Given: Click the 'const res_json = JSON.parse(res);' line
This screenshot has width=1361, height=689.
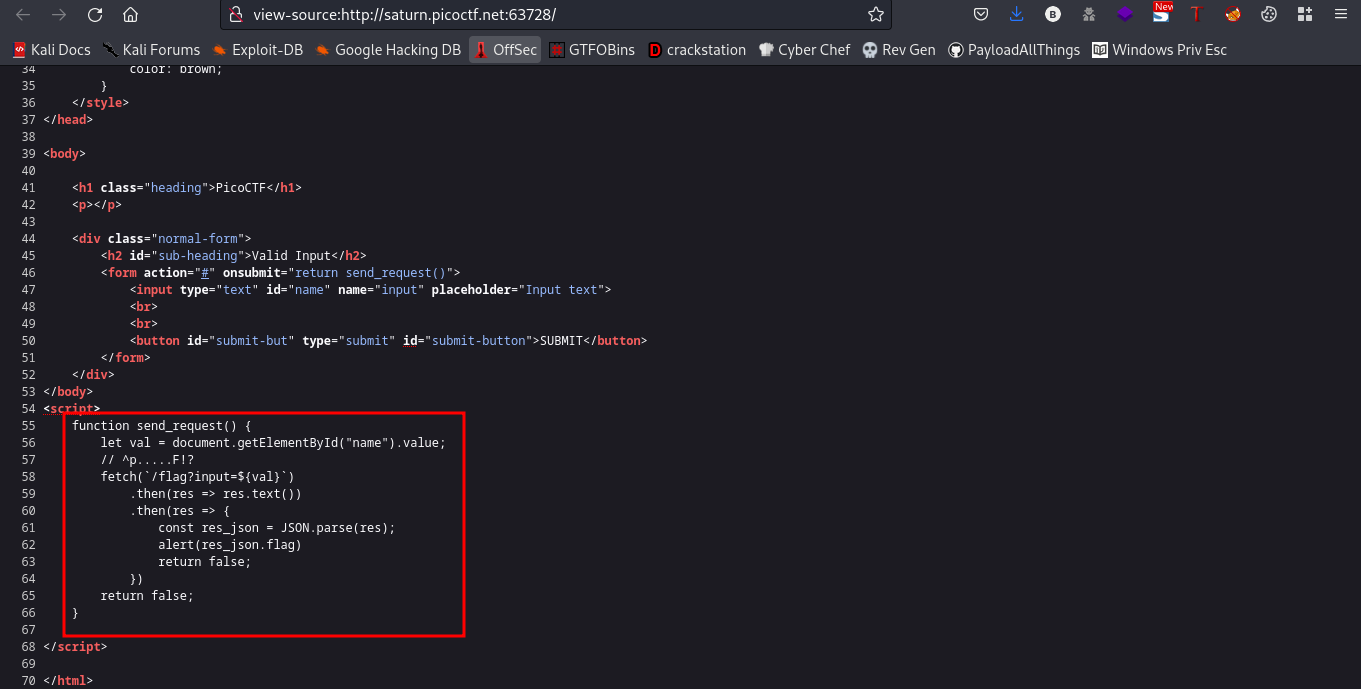Looking at the screenshot, I should pos(277,528).
